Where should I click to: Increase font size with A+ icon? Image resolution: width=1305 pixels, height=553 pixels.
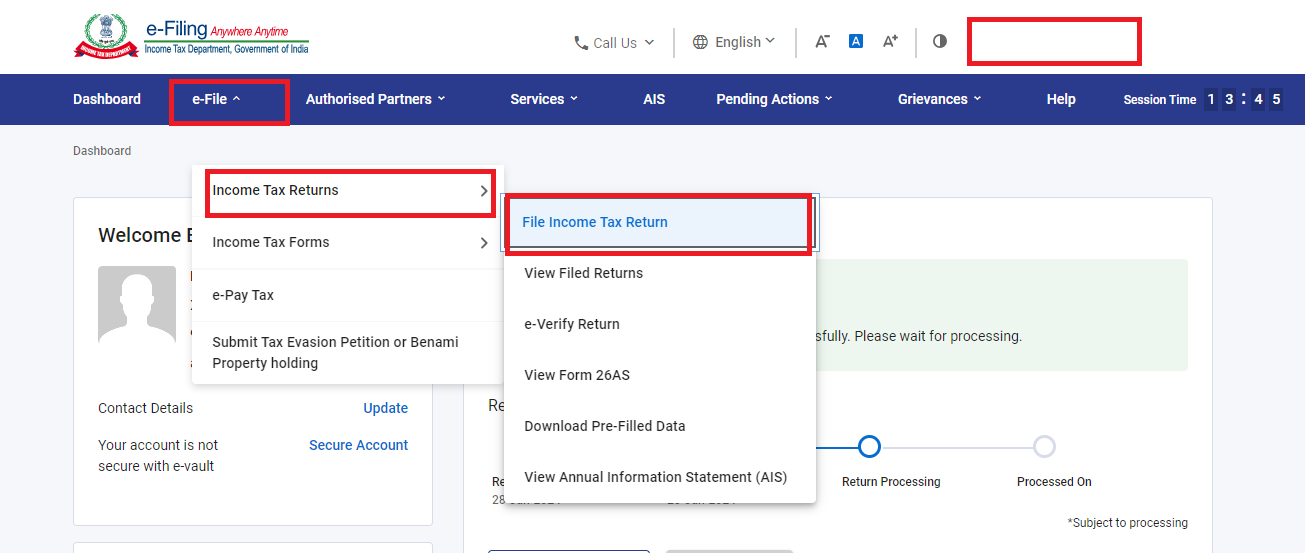pos(890,41)
